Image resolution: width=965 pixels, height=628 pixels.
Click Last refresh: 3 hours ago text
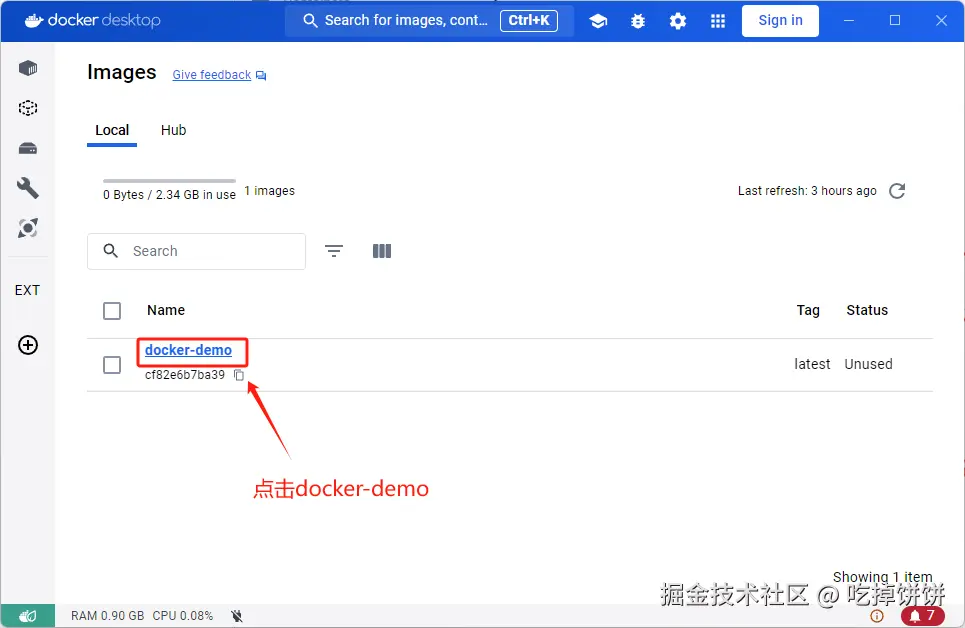tap(807, 191)
